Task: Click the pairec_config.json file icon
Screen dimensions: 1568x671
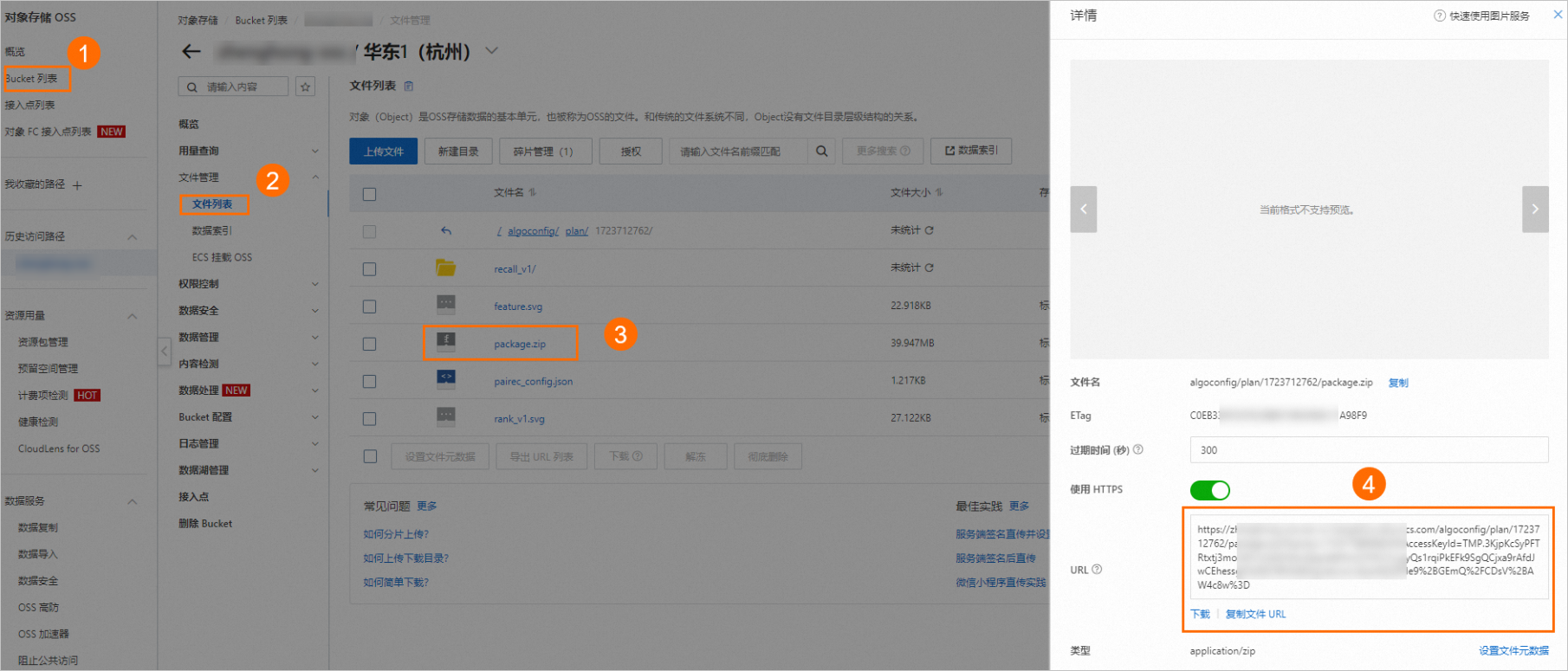Action: (x=445, y=377)
